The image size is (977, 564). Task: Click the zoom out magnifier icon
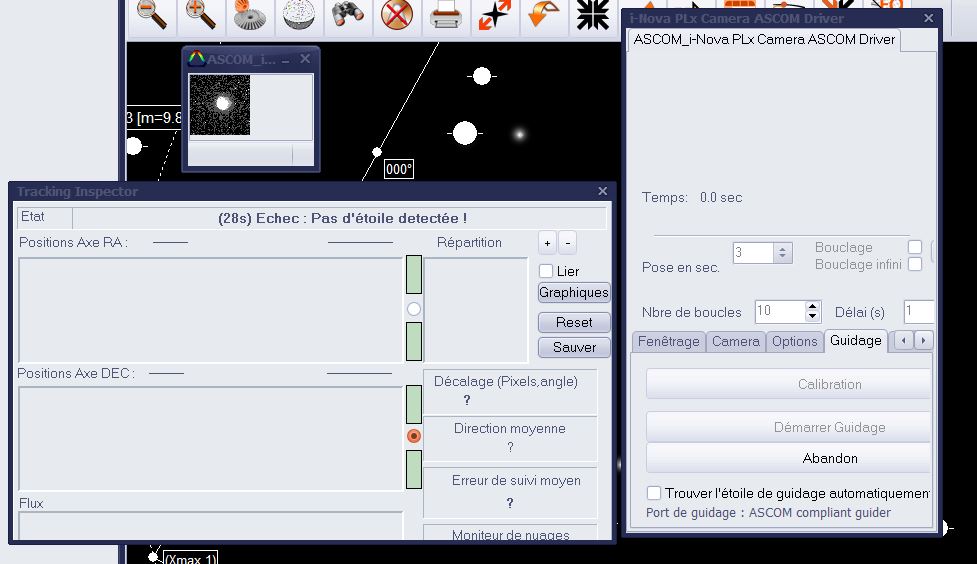151,15
